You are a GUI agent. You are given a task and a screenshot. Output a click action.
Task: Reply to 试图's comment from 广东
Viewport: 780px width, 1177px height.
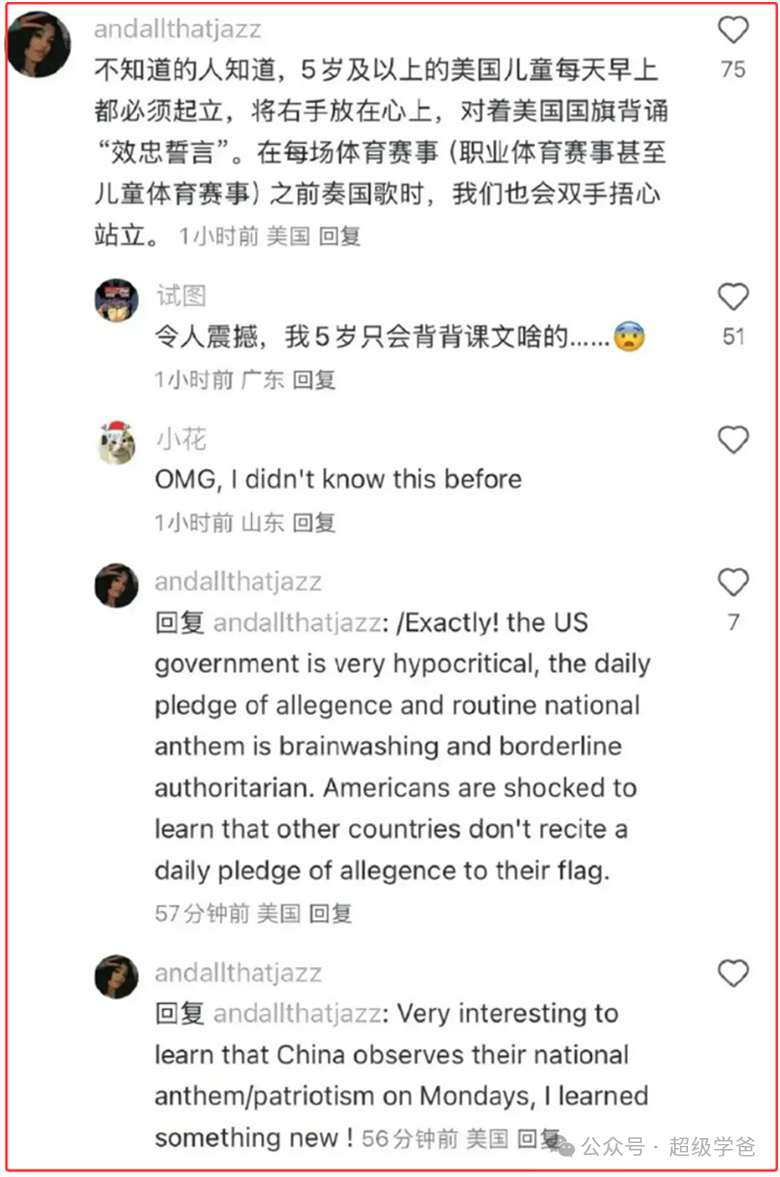pos(314,380)
